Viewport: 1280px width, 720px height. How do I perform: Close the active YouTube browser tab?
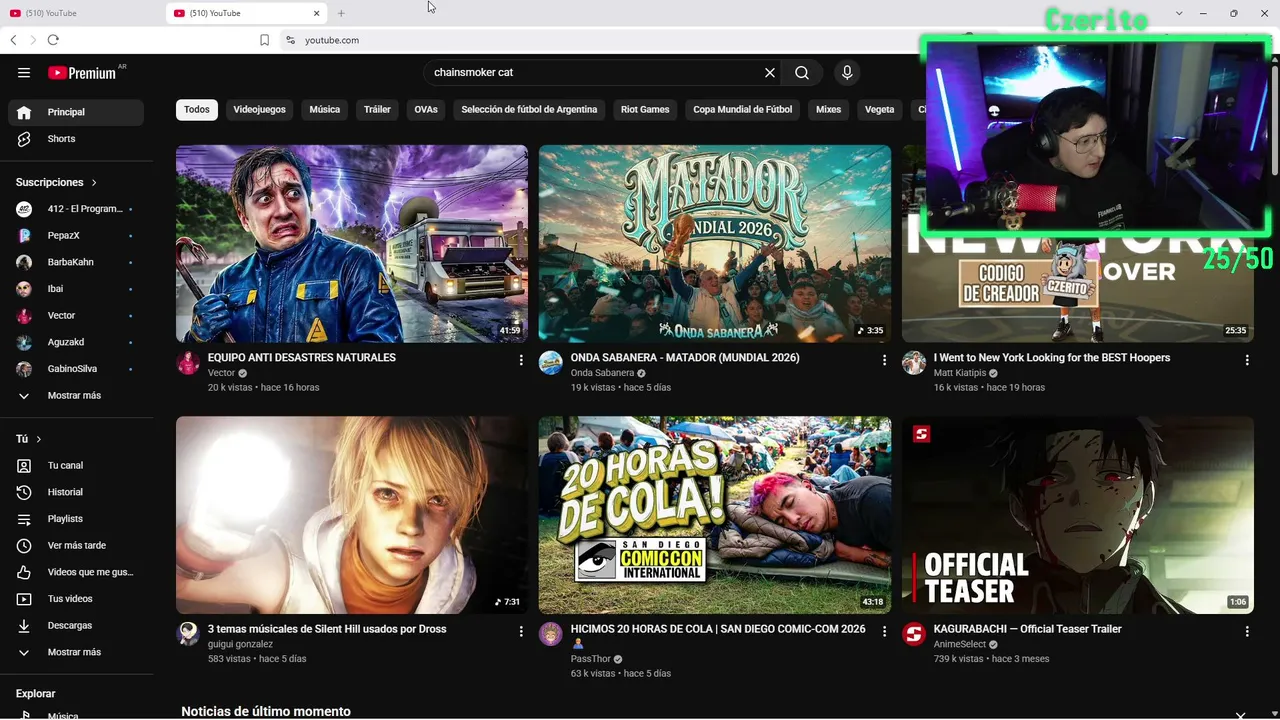click(x=317, y=13)
